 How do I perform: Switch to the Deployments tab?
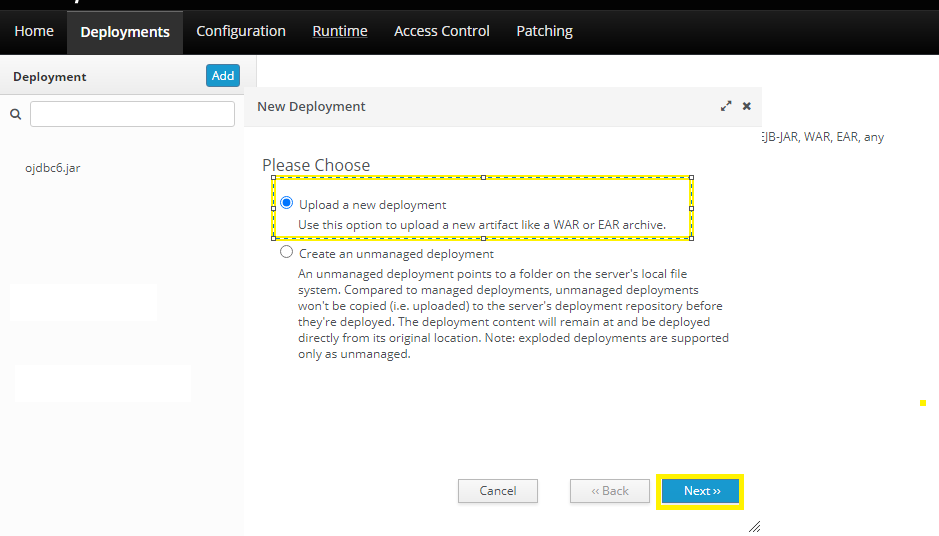[x=125, y=32]
